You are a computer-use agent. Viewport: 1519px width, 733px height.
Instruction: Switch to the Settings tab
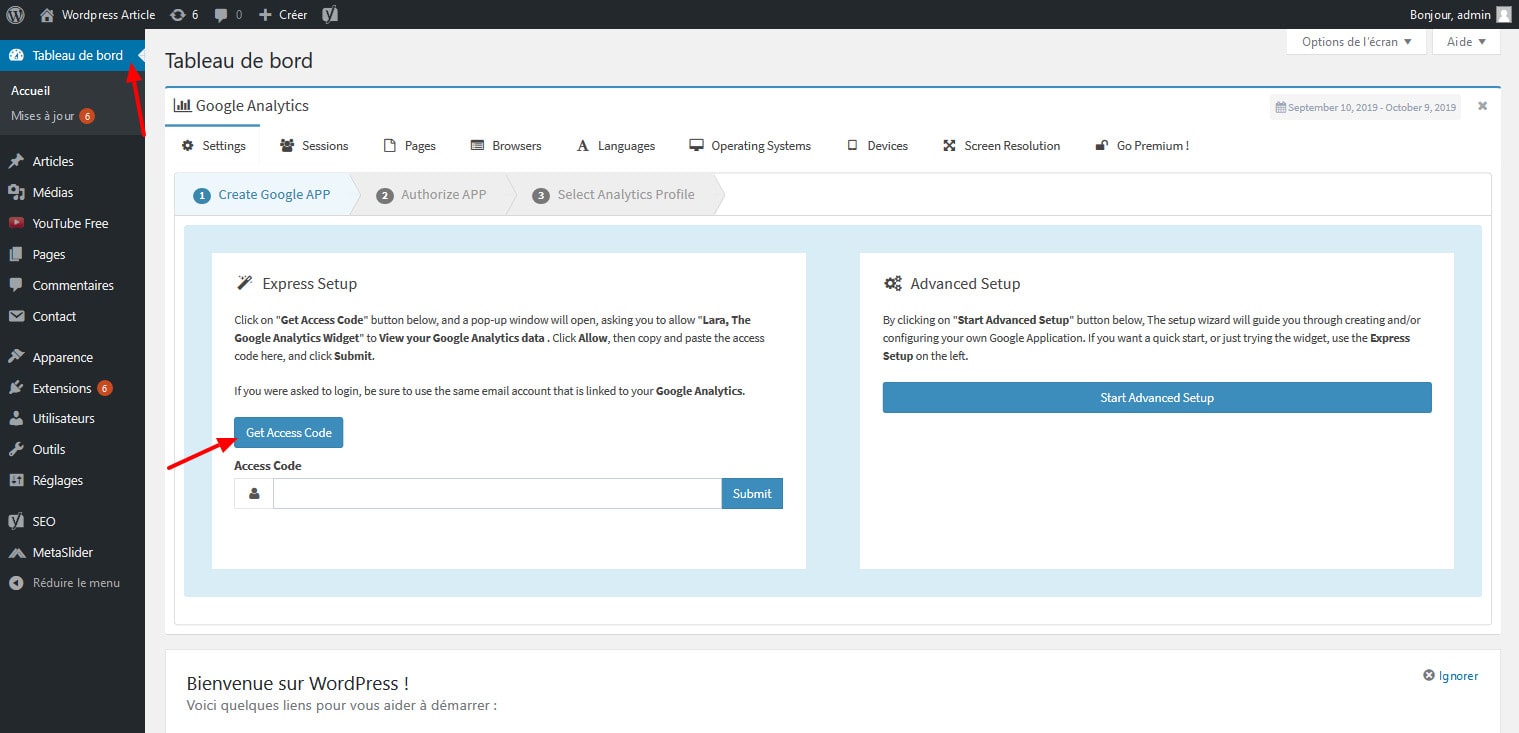click(213, 146)
